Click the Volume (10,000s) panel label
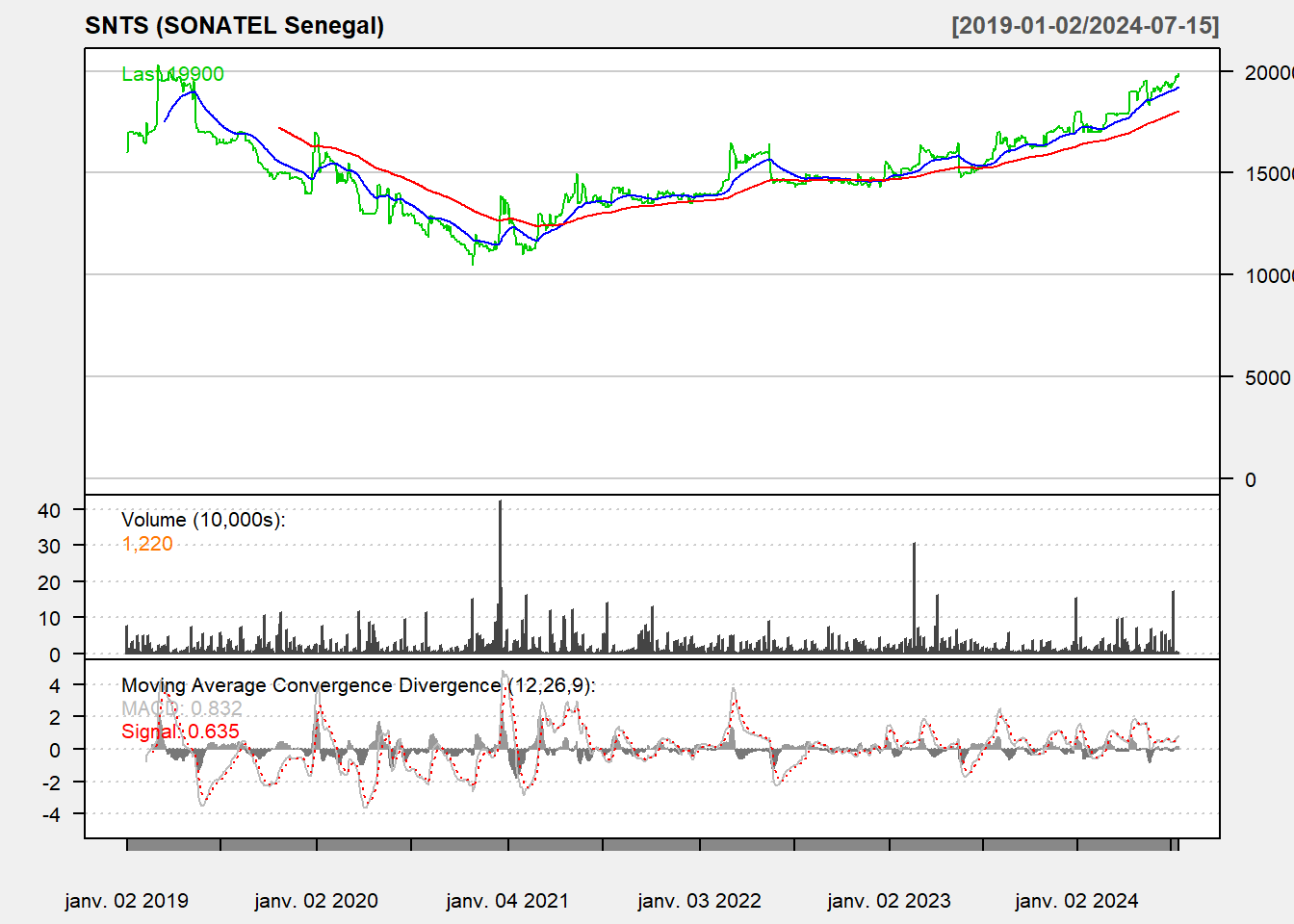The height and width of the screenshot is (924, 1294). [203, 520]
